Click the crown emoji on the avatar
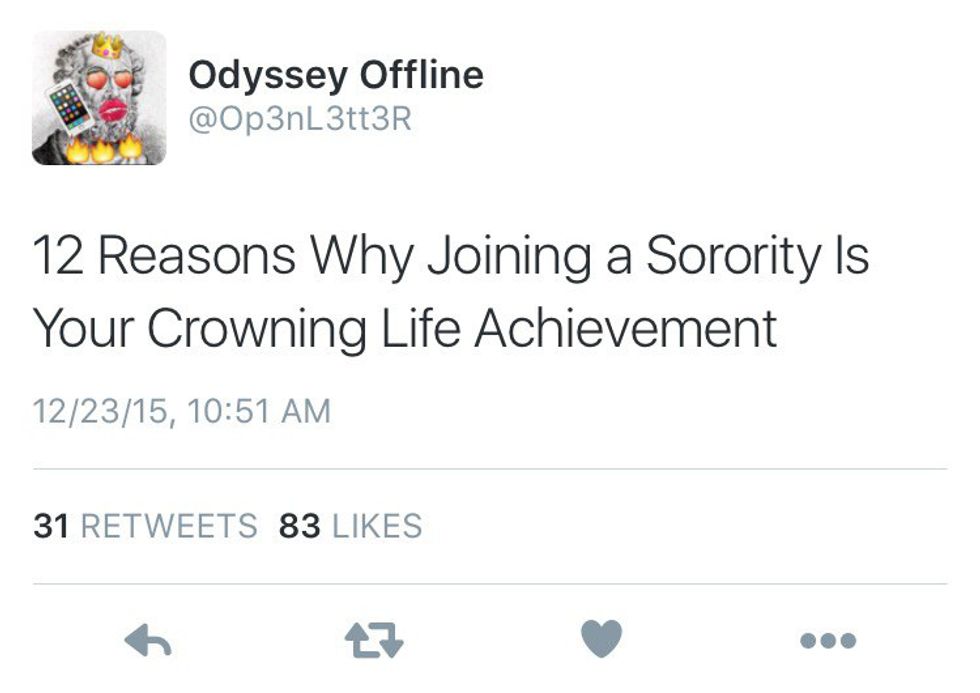 click(x=107, y=45)
